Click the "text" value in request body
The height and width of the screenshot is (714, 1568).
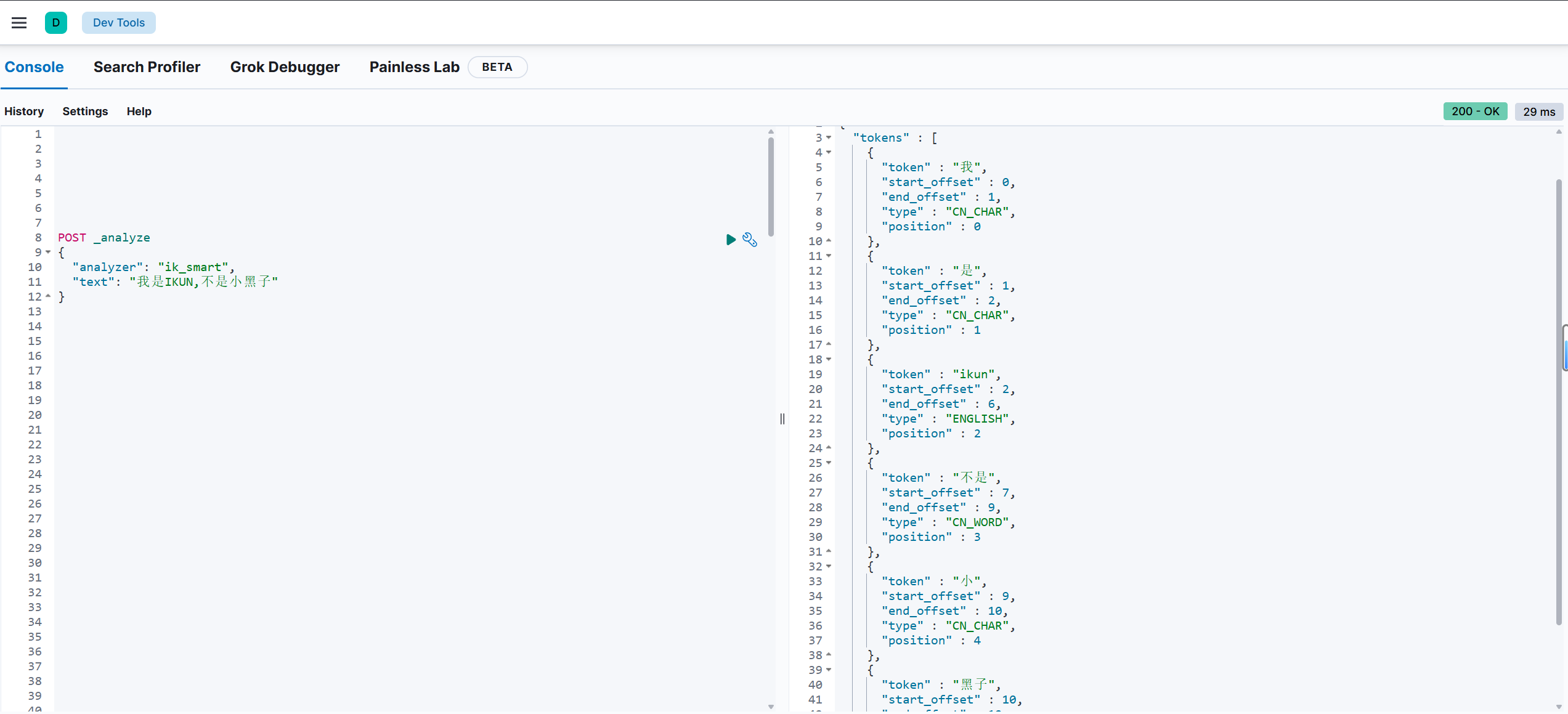(204, 282)
